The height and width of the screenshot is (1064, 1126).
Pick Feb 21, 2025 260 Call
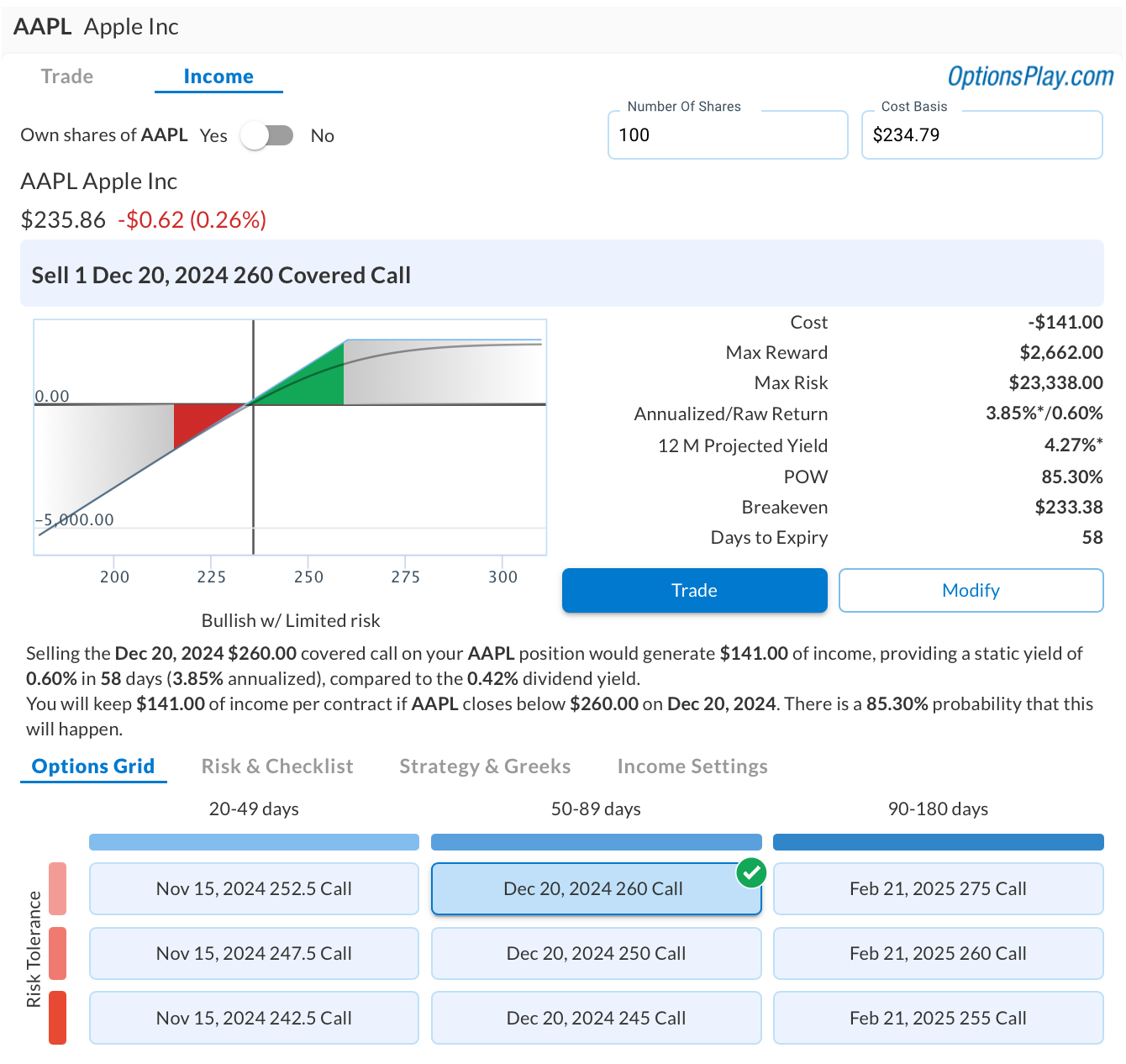(938, 953)
